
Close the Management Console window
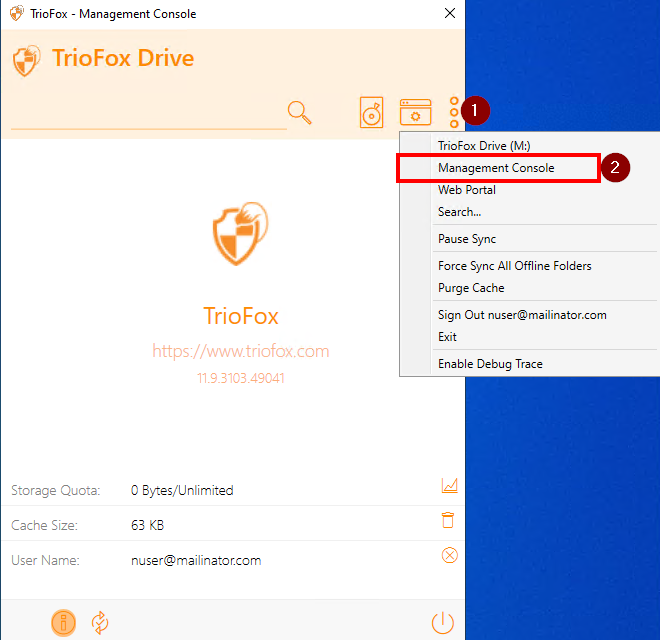(x=450, y=13)
